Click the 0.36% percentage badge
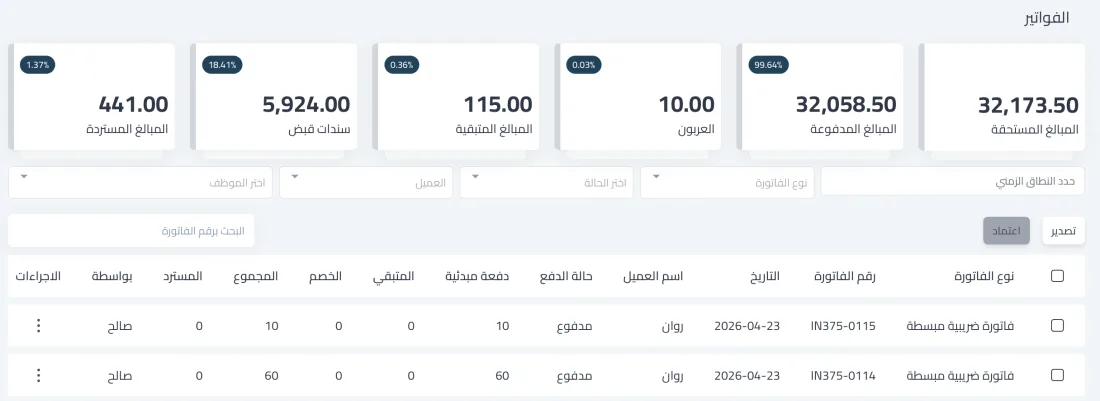The image size is (1100, 401). coord(403,65)
